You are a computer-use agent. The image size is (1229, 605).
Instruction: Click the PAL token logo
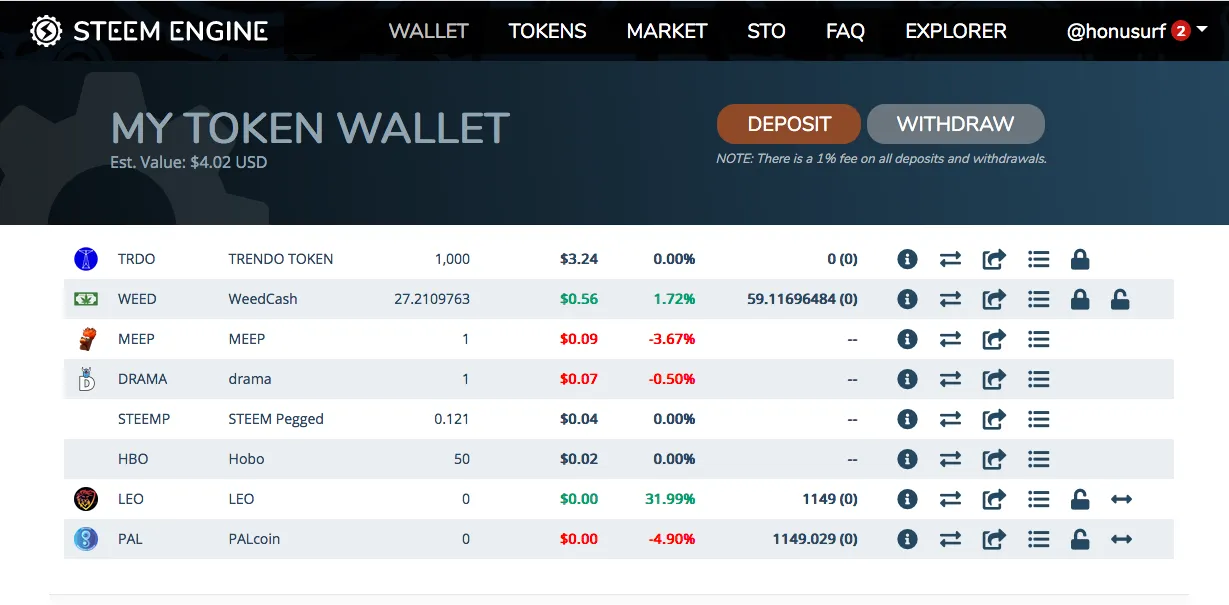(86, 539)
